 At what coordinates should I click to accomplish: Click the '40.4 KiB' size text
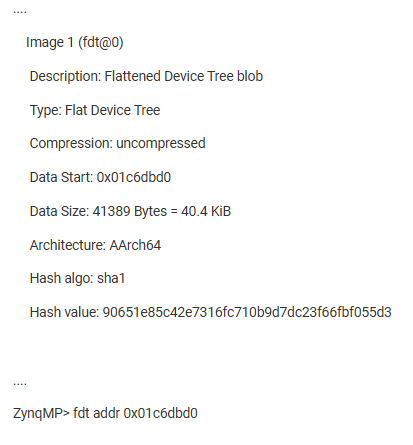tap(206, 211)
